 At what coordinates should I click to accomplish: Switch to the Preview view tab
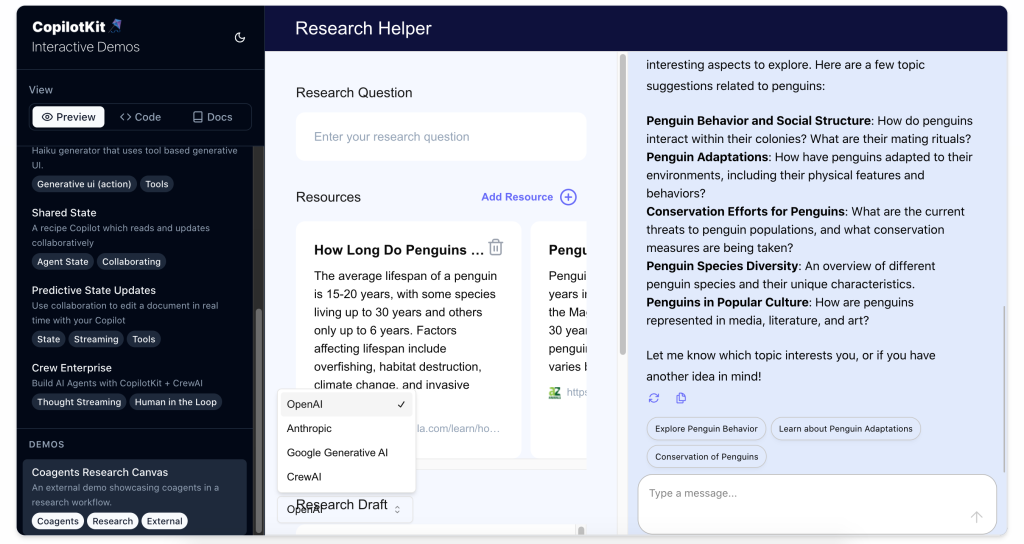click(69, 117)
